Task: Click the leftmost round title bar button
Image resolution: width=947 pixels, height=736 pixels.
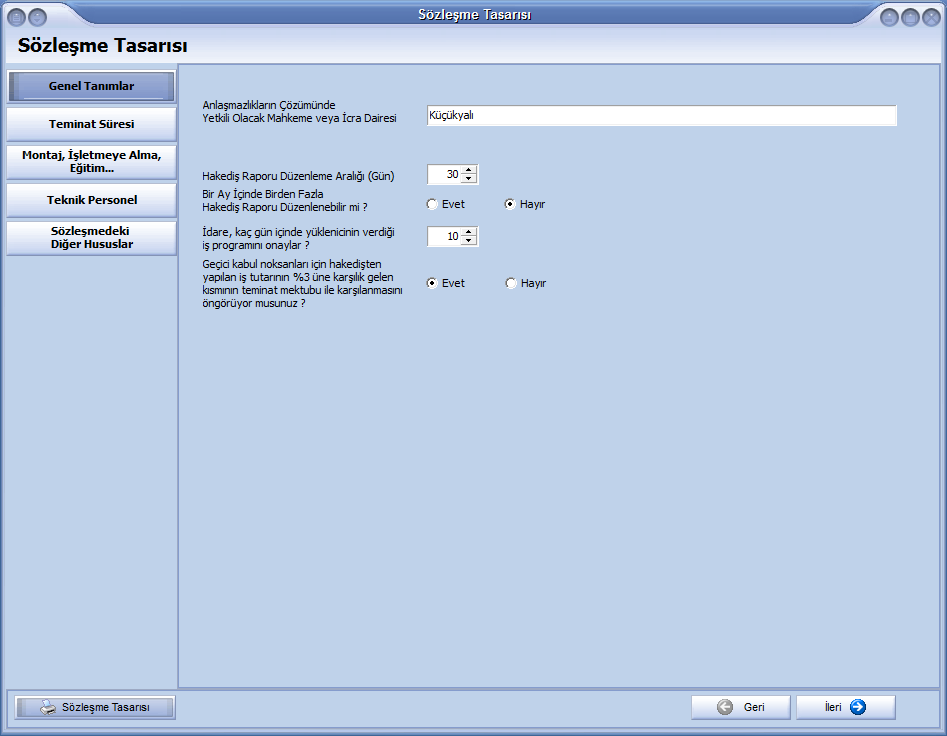Action: 15,16
